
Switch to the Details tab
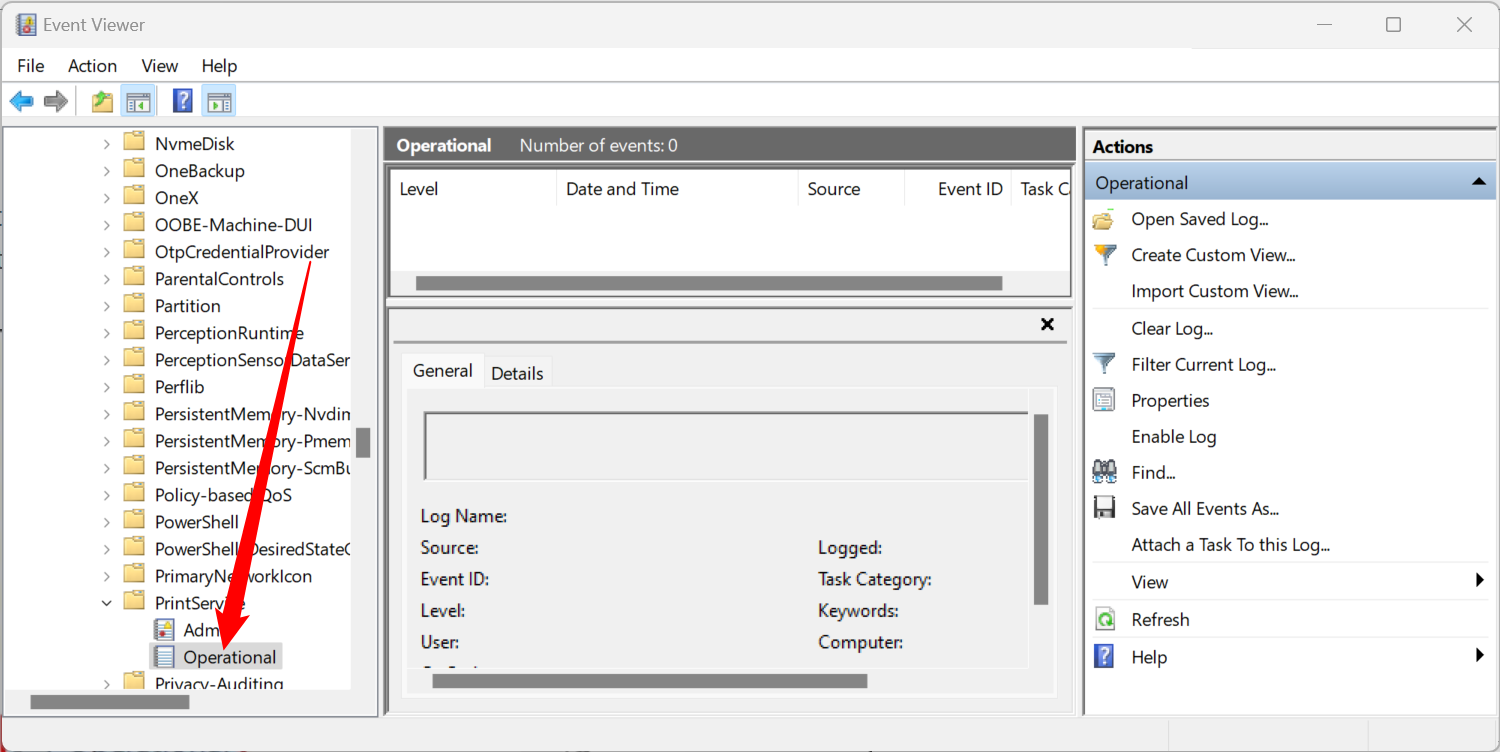[517, 373]
